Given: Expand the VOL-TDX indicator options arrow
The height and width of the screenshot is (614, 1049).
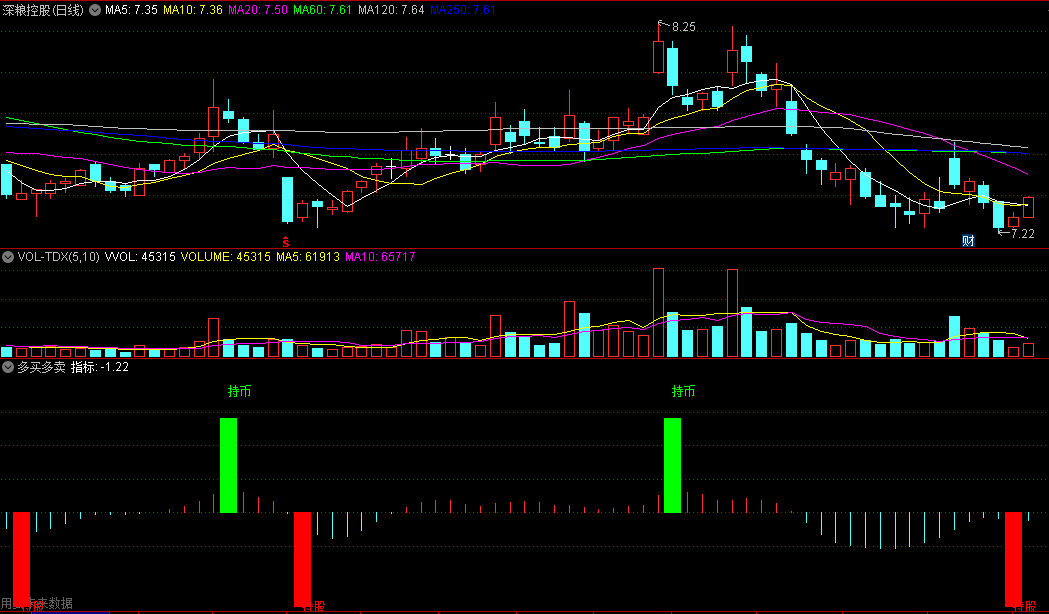Looking at the screenshot, I should pyautogui.click(x=8, y=257).
